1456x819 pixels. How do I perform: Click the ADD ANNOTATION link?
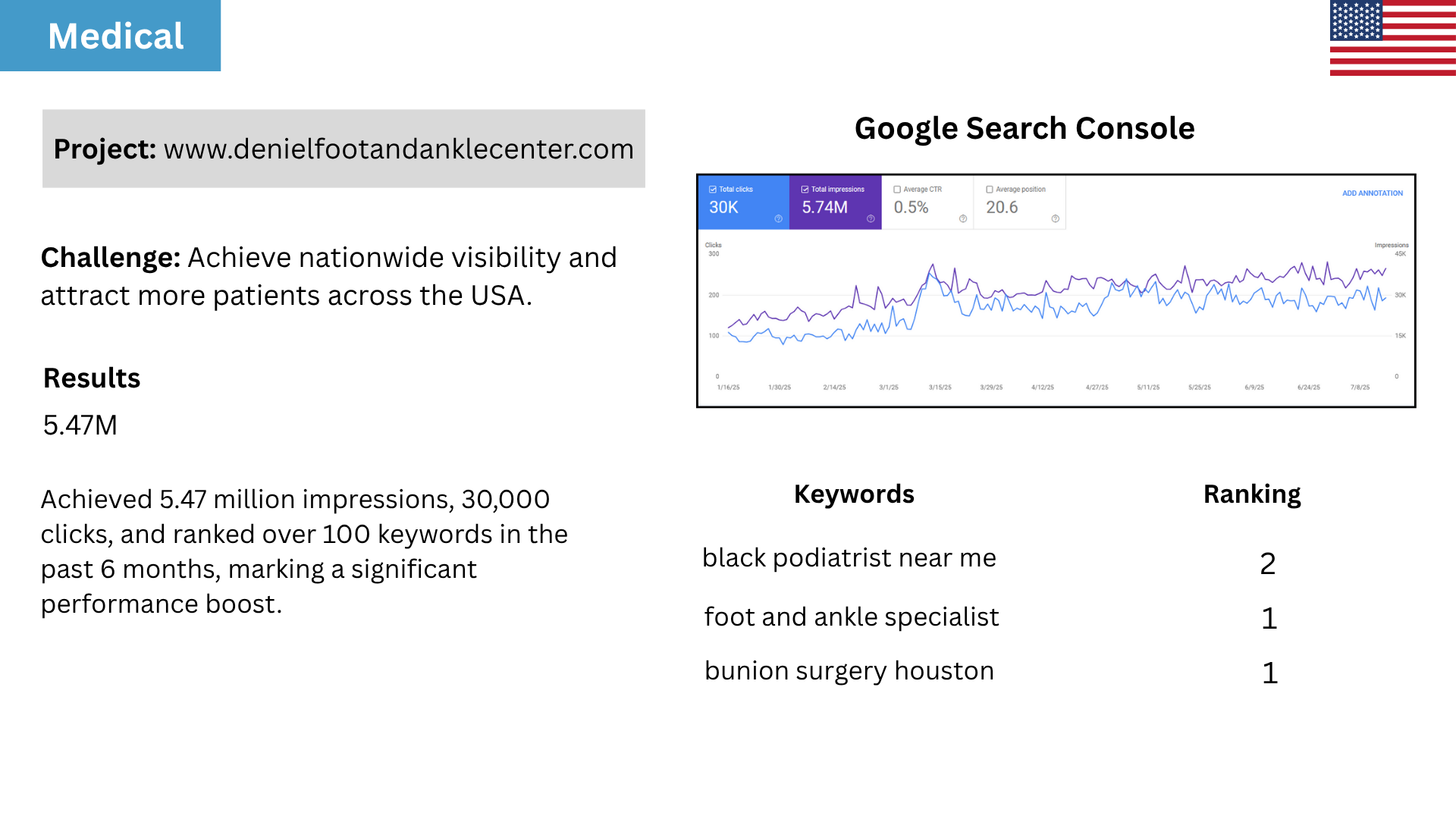pos(1373,193)
